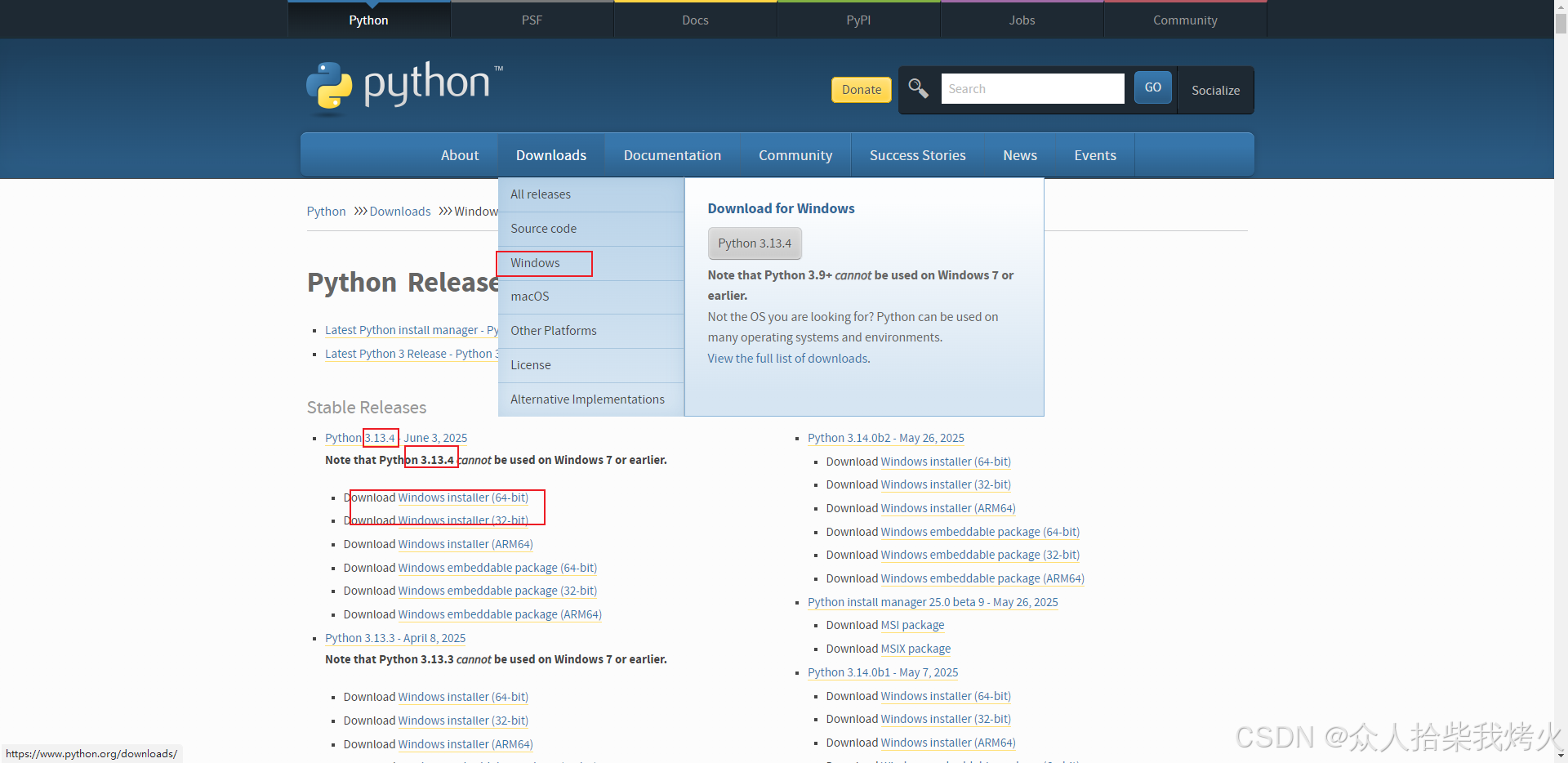Open Python 3.13.4 - June 3, 2025 release link
The width and height of the screenshot is (1568, 763).
click(x=396, y=438)
